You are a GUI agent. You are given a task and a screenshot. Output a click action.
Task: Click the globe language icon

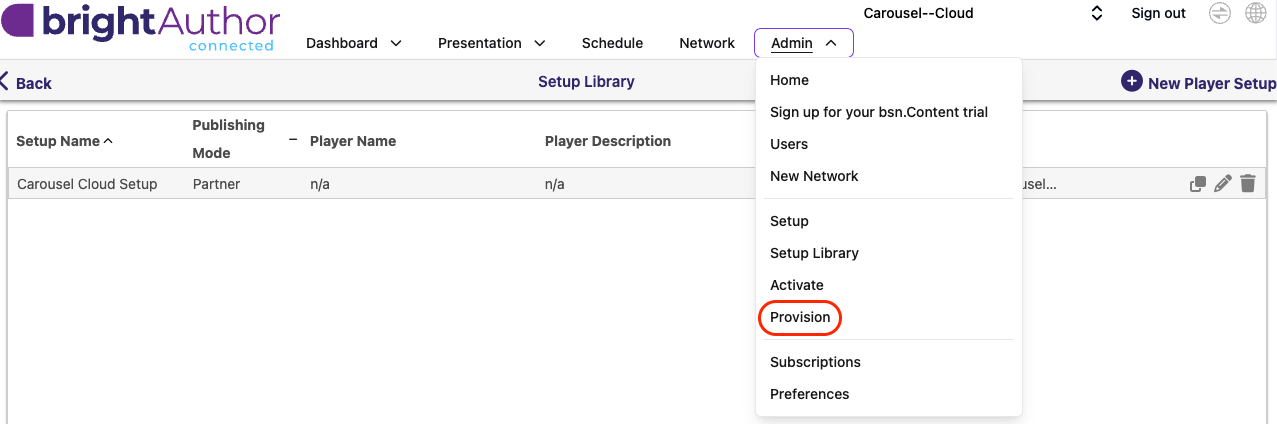[1255, 13]
